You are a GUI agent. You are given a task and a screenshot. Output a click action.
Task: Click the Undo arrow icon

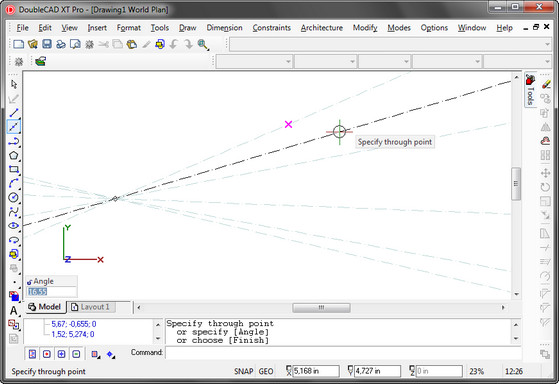pyautogui.click(x=174, y=44)
